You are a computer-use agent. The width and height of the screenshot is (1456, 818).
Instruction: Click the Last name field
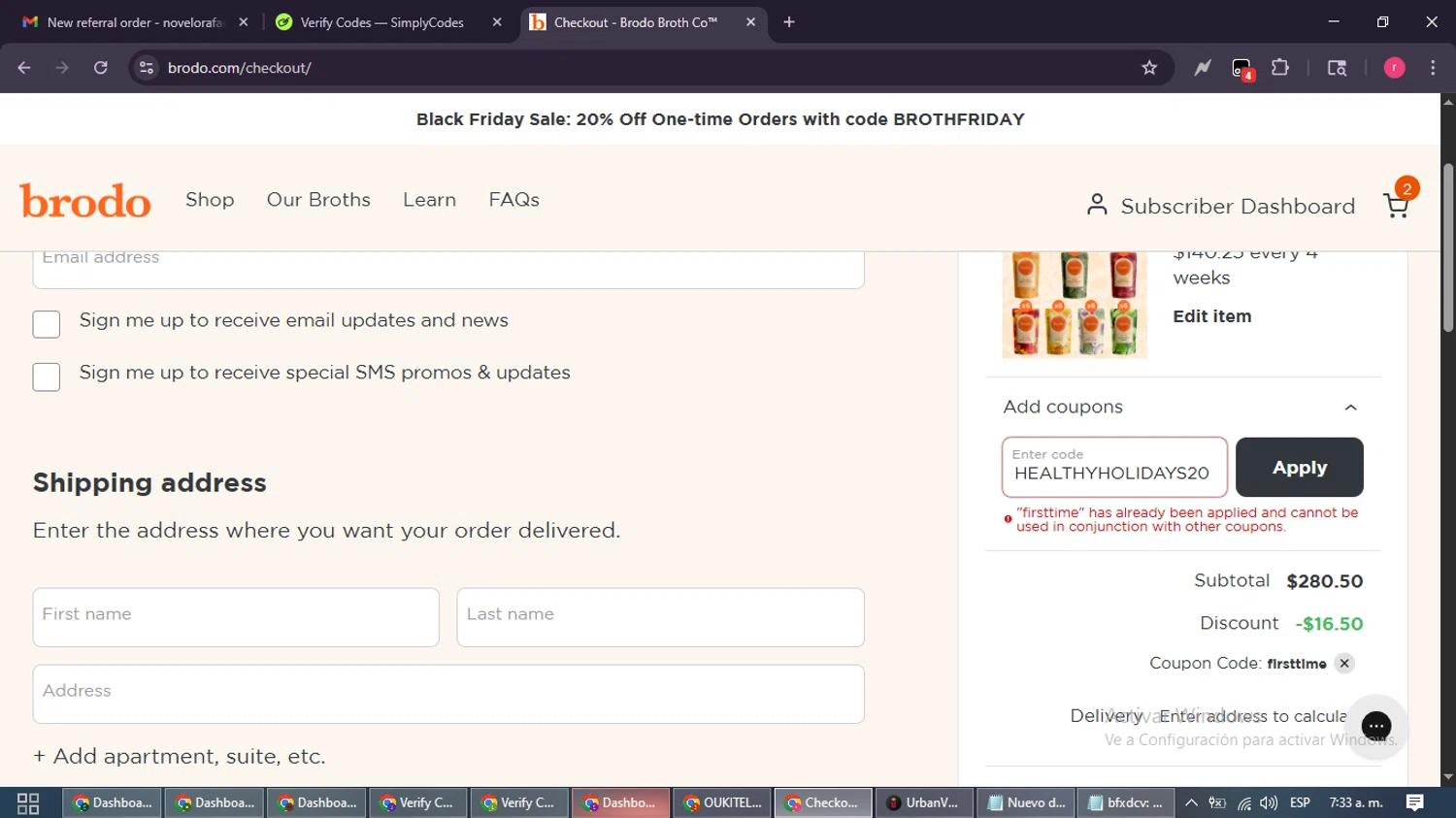(660, 617)
